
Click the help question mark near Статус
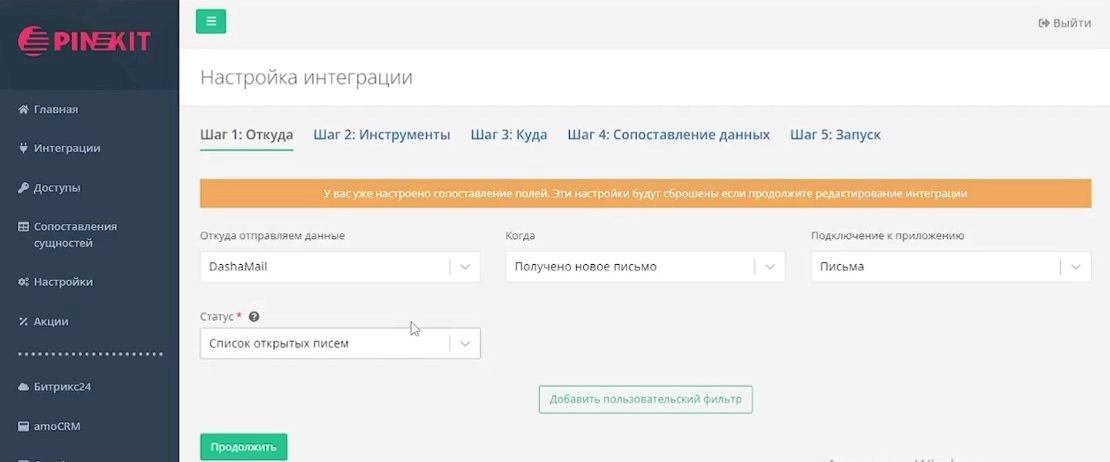pyautogui.click(x=254, y=317)
